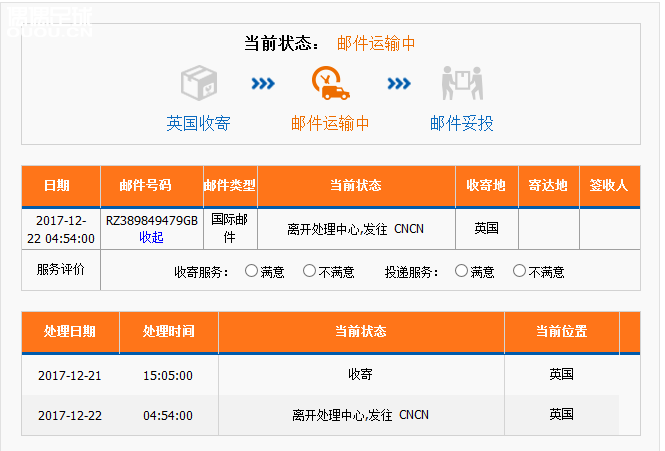Click the gray package box icon
This screenshot has height=451, width=665.
(x=198, y=84)
